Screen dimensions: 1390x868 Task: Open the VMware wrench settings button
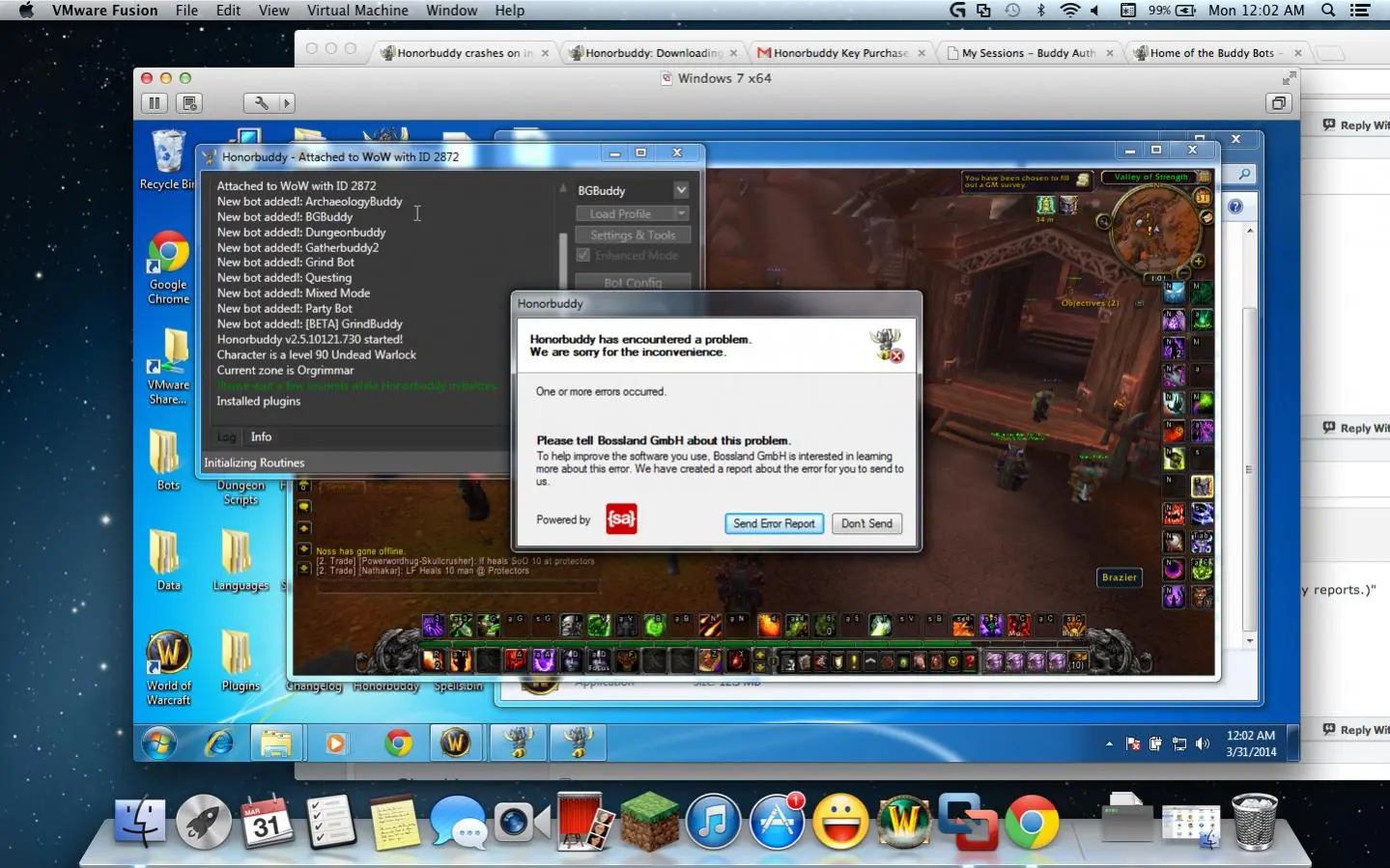pyautogui.click(x=261, y=102)
